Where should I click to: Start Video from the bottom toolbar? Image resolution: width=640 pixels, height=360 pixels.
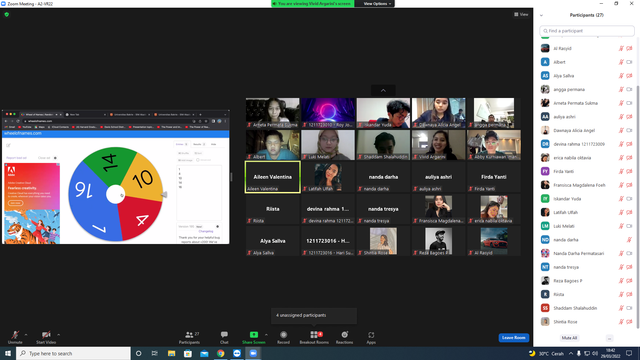(x=46, y=337)
